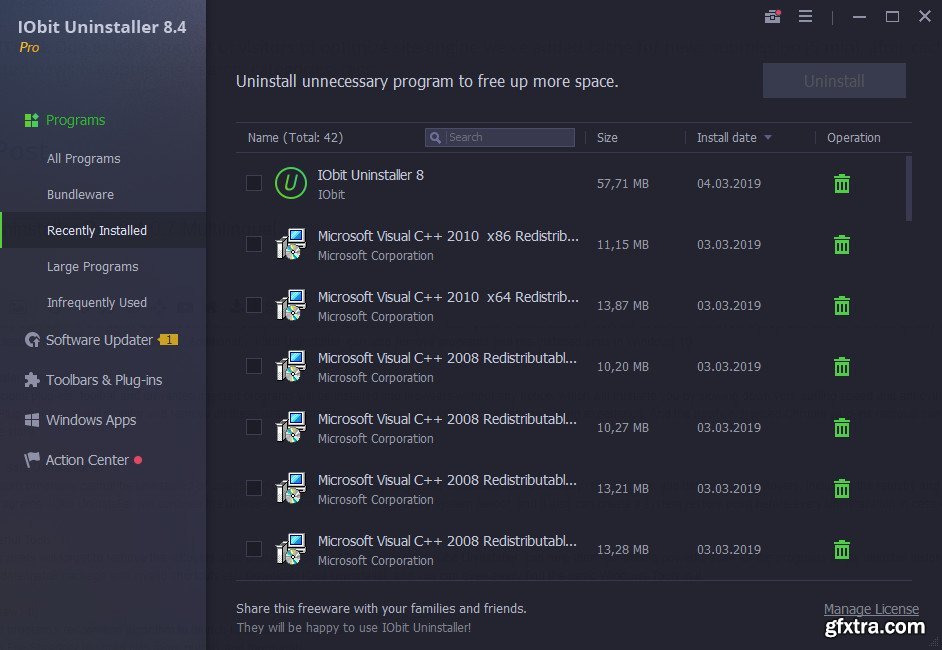Open Toolbars & Plug-ins section
This screenshot has height=650, width=942.
103,380
